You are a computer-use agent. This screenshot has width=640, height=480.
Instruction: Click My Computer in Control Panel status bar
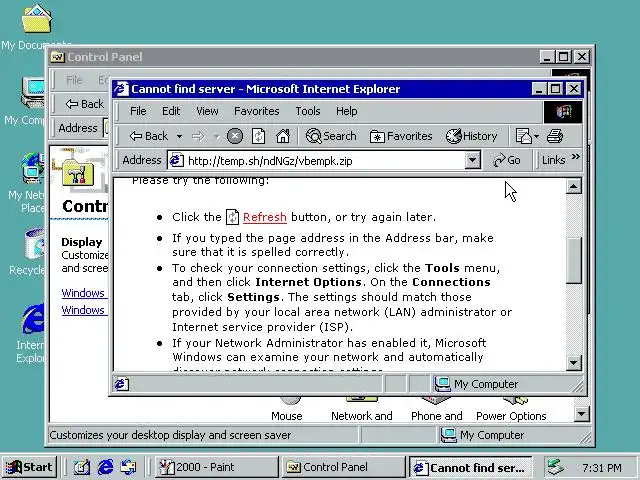point(482,435)
